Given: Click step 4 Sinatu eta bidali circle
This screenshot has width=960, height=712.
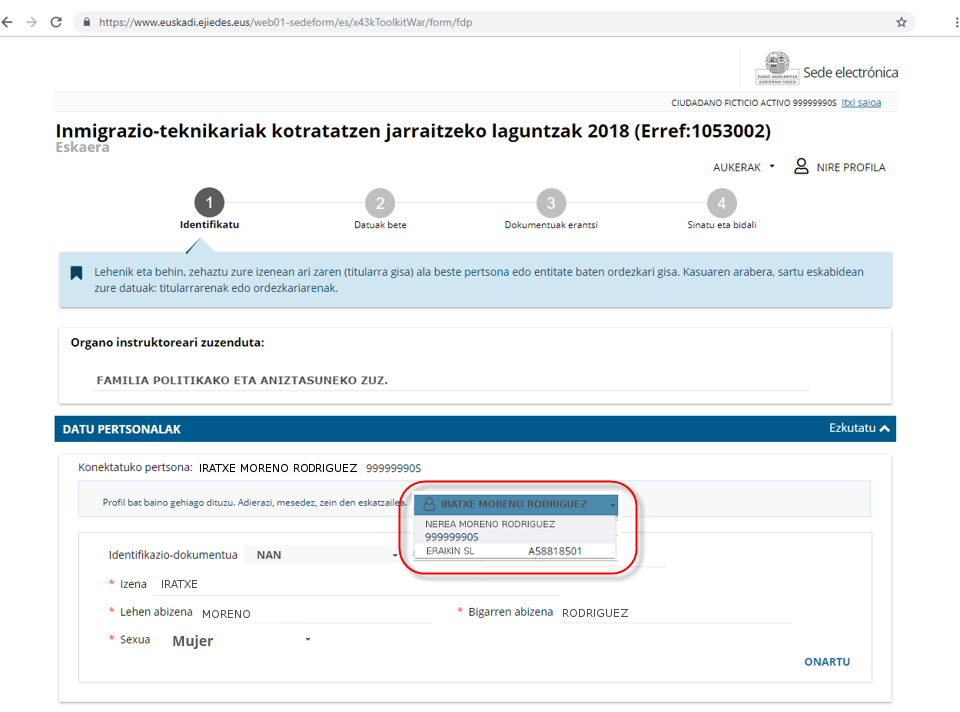Looking at the screenshot, I should 721,204.
